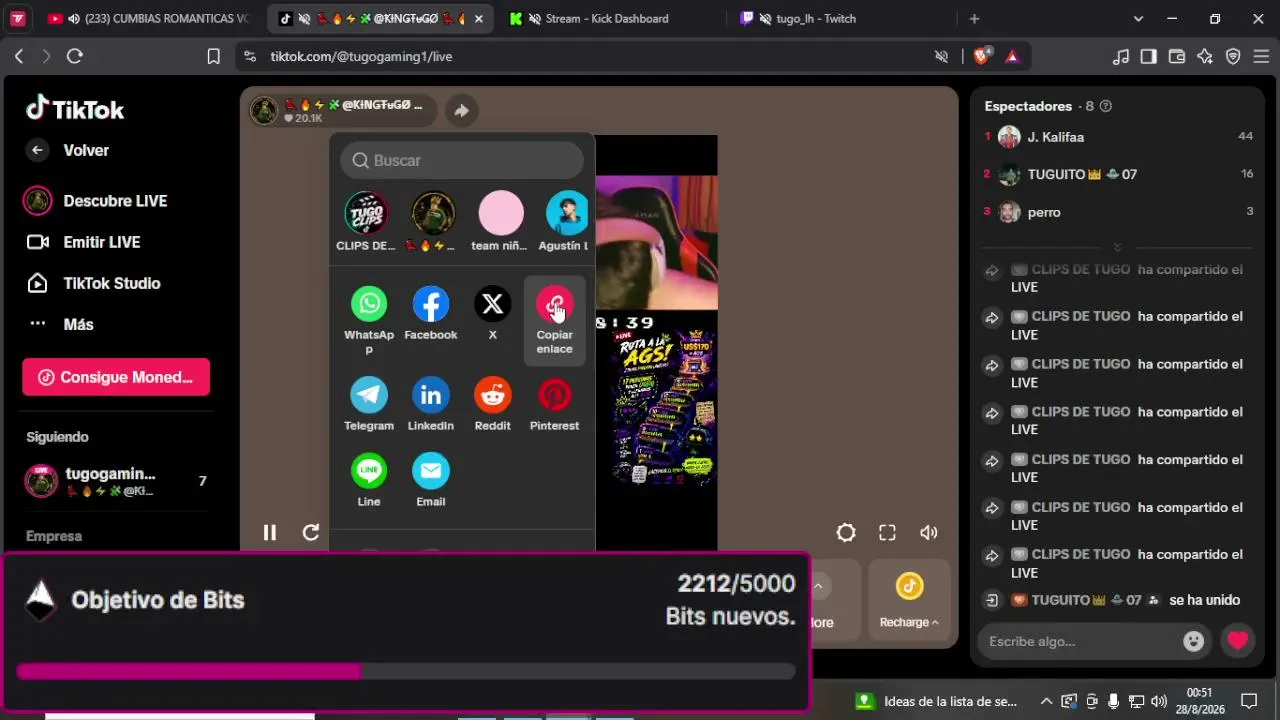
Task: Open the emoji picker in chat
Action: pos(1193,641)
